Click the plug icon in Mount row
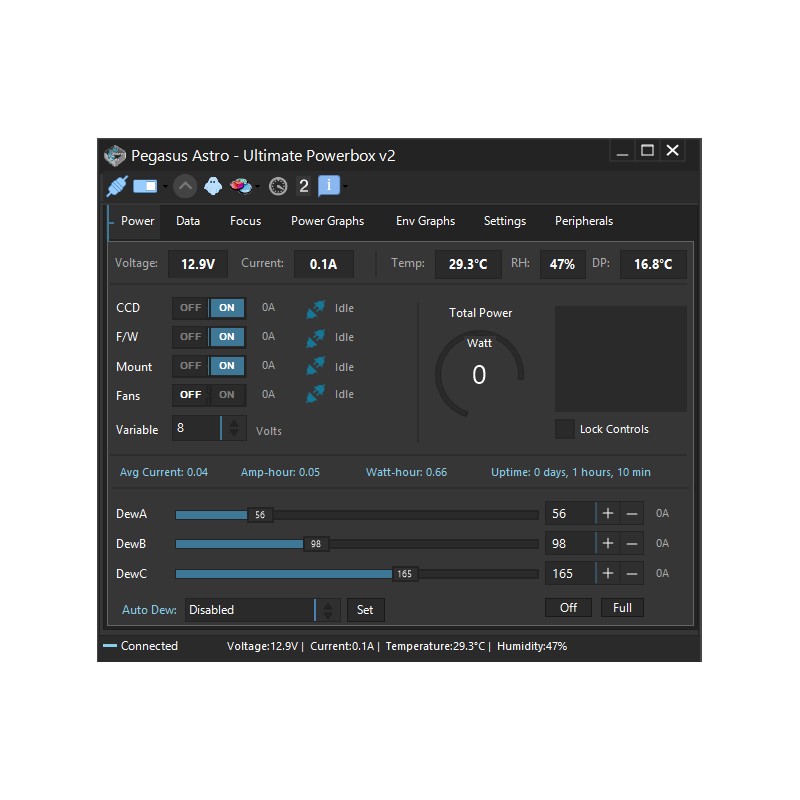This screenshot has width=800, height=800. (315, 366)
